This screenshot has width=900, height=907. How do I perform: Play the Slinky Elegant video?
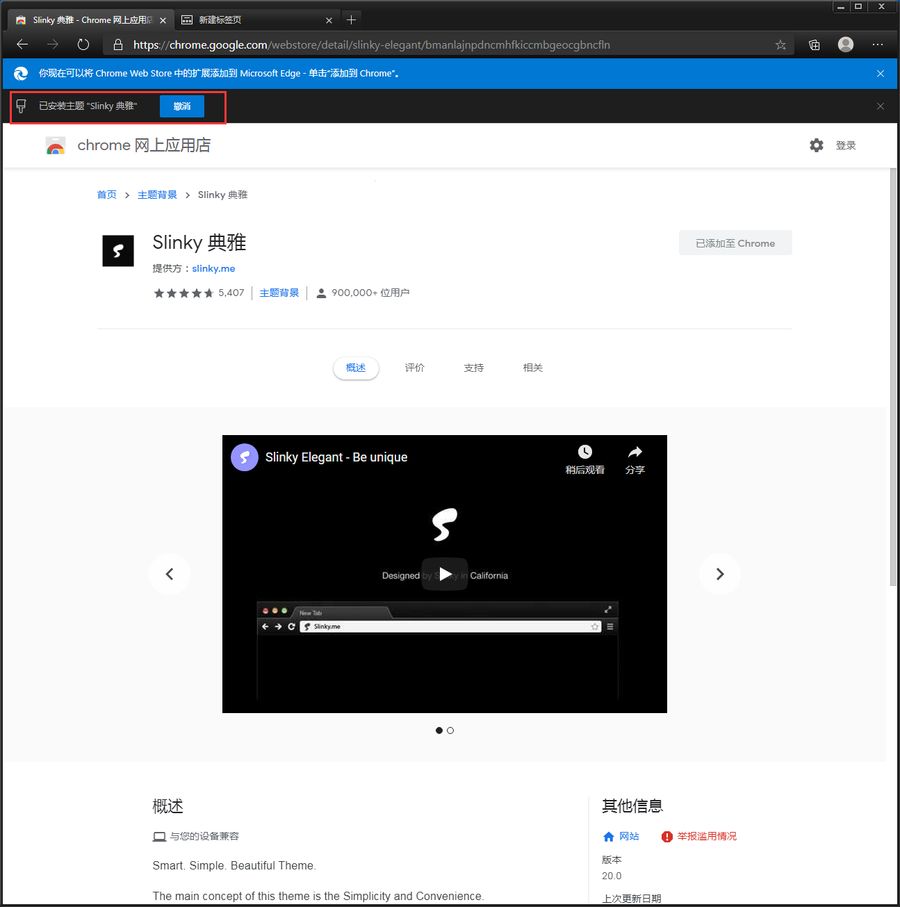[444, 574]
